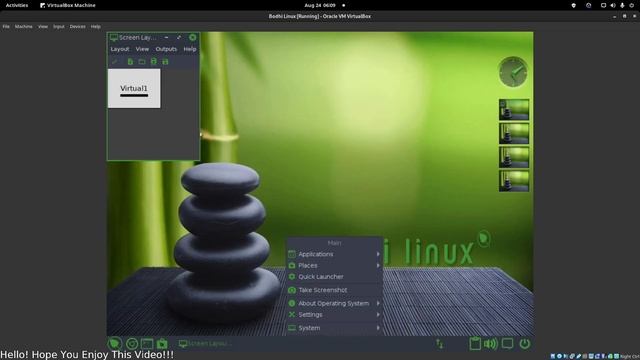The height and width of the screenshot is (360, 640).
Task: Open VirtualBox Input menu
Action: point(59,27)
